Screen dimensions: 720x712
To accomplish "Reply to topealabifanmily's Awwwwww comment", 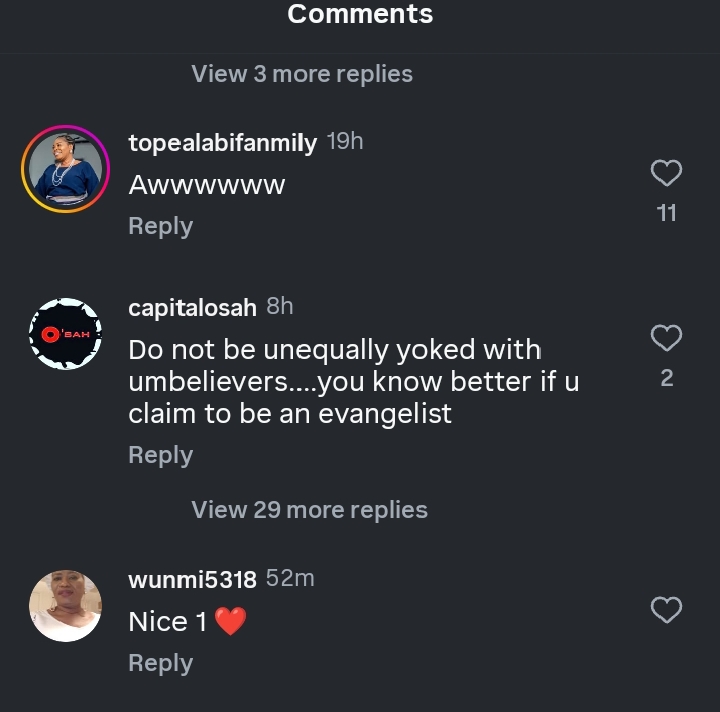I will 160,227.
